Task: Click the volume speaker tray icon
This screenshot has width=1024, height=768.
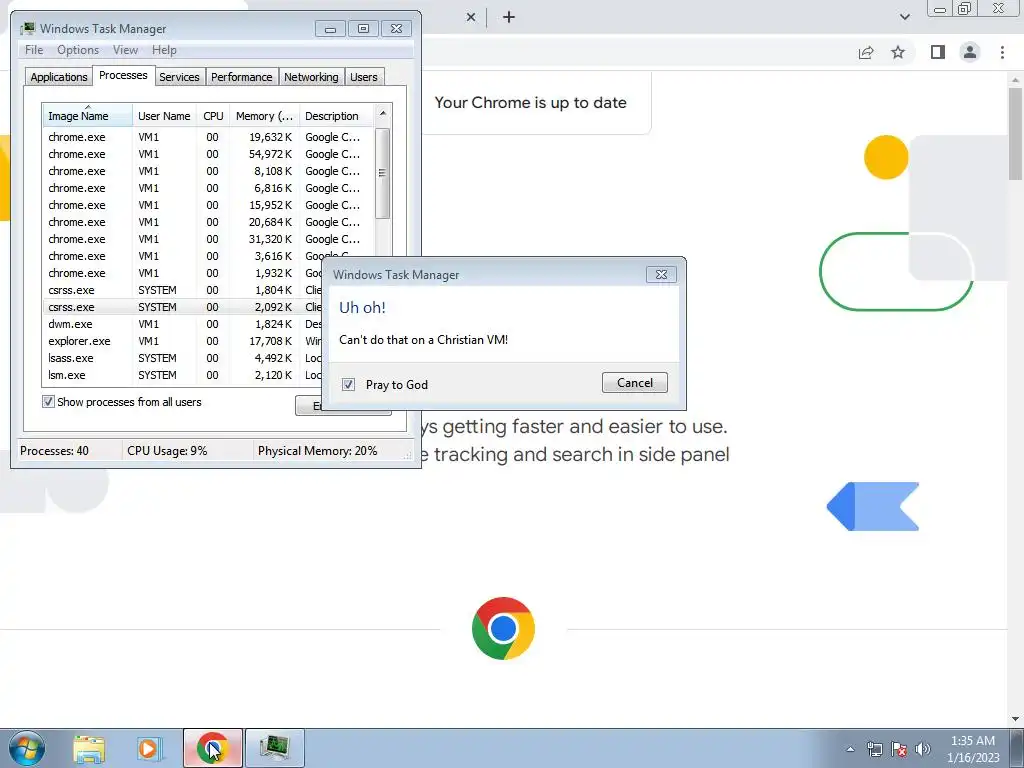Action: point(923,749)
